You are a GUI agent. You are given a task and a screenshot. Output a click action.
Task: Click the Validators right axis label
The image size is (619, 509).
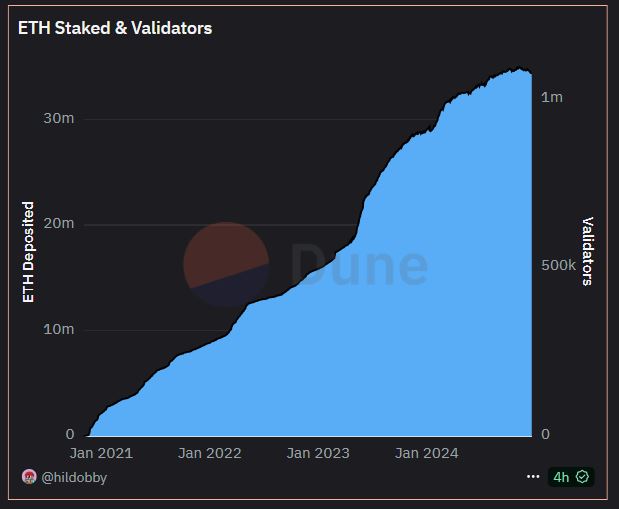(588, 251)
